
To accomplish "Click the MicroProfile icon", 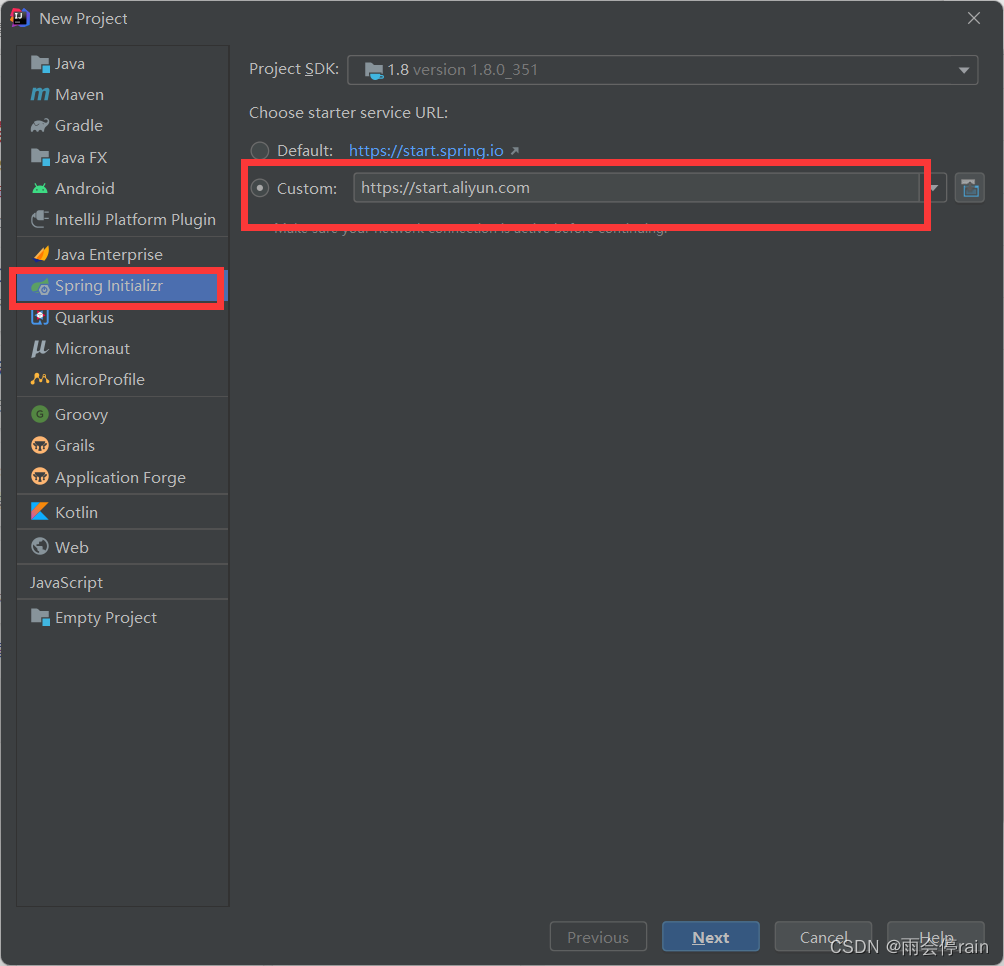I will point(40,379).
